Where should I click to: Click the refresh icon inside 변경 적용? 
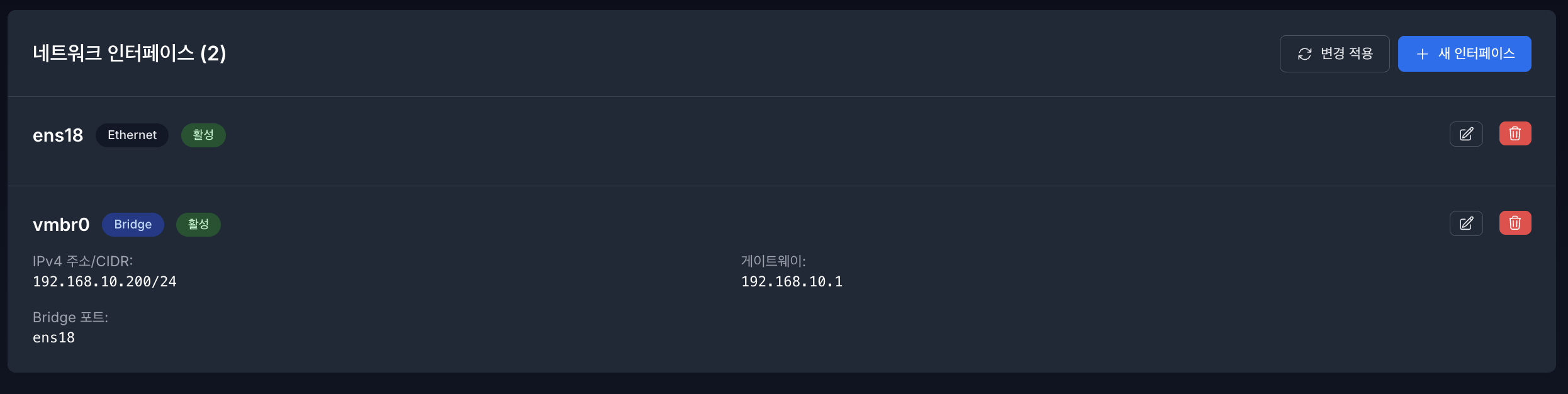pyautogui.click(x=1304, y=54)
